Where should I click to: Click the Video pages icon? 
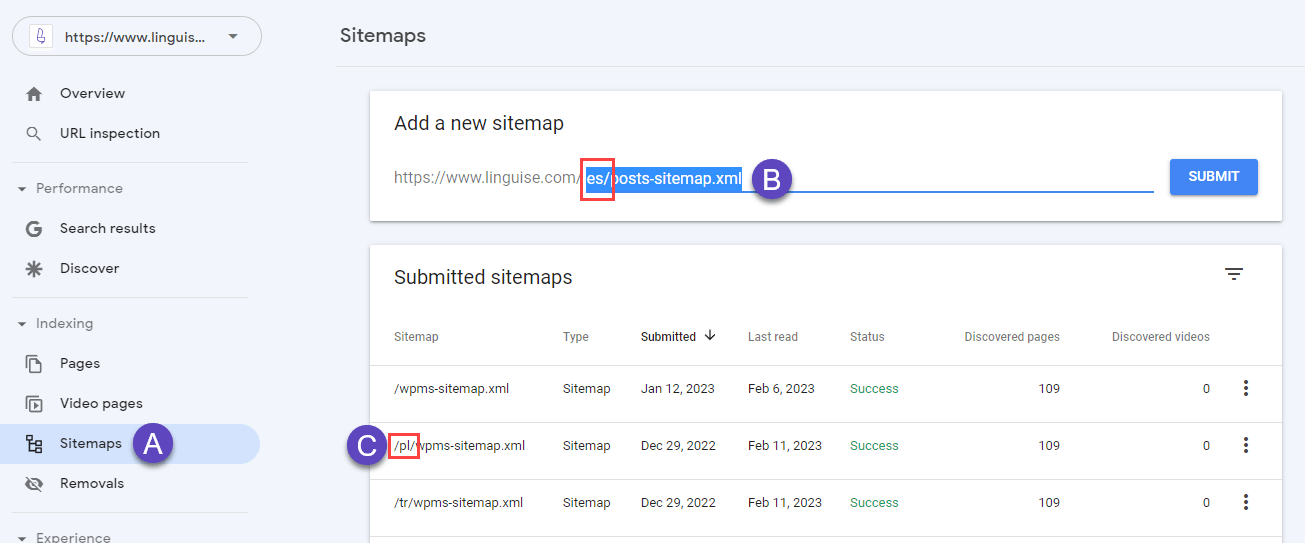pyautogui.click(x=34, y=404)
